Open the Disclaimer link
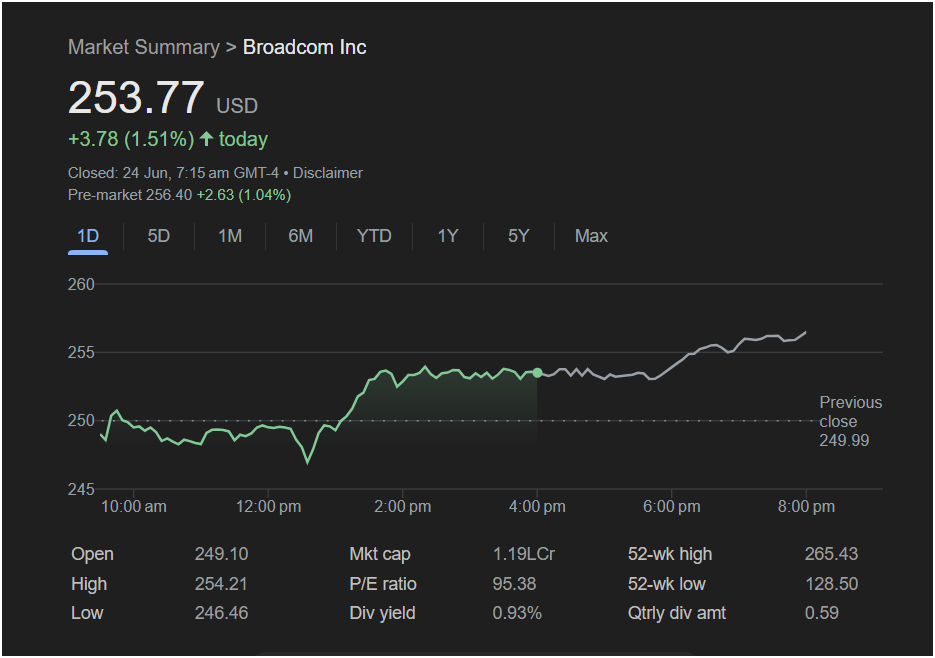Viewport: 935px width, 658px height. pos(327,173)
